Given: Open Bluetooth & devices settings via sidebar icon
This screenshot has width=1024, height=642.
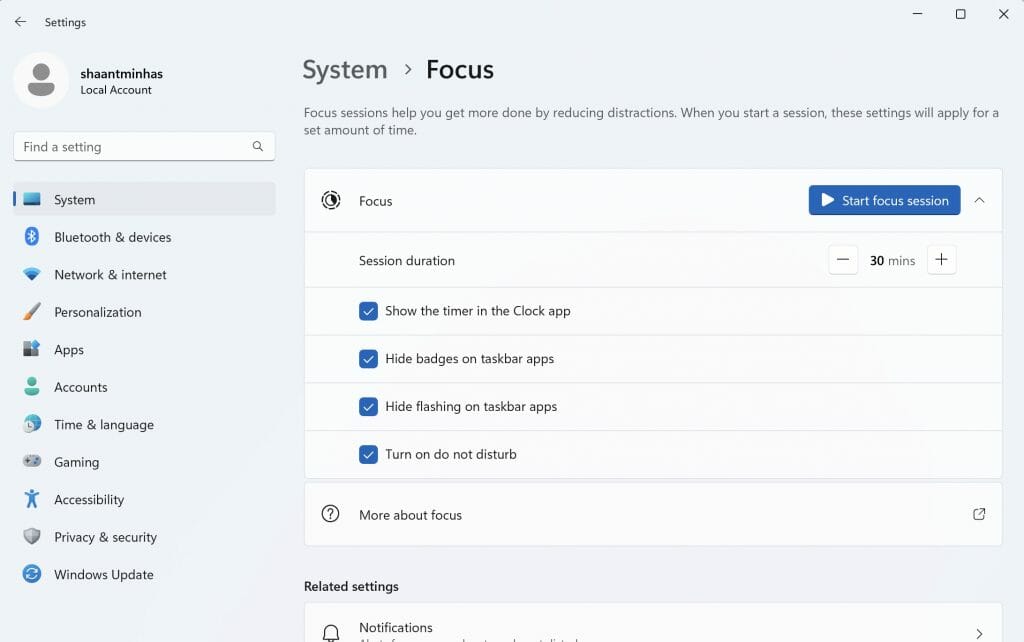Looking at the screenshot, I should coord(31,237).
